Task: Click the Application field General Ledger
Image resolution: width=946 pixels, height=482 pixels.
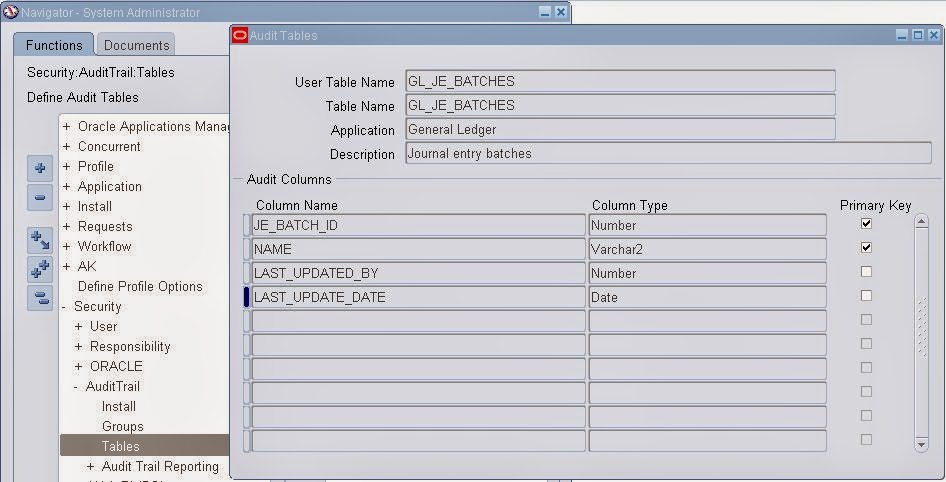Action: pyautogui.click(x=621, y=129)
